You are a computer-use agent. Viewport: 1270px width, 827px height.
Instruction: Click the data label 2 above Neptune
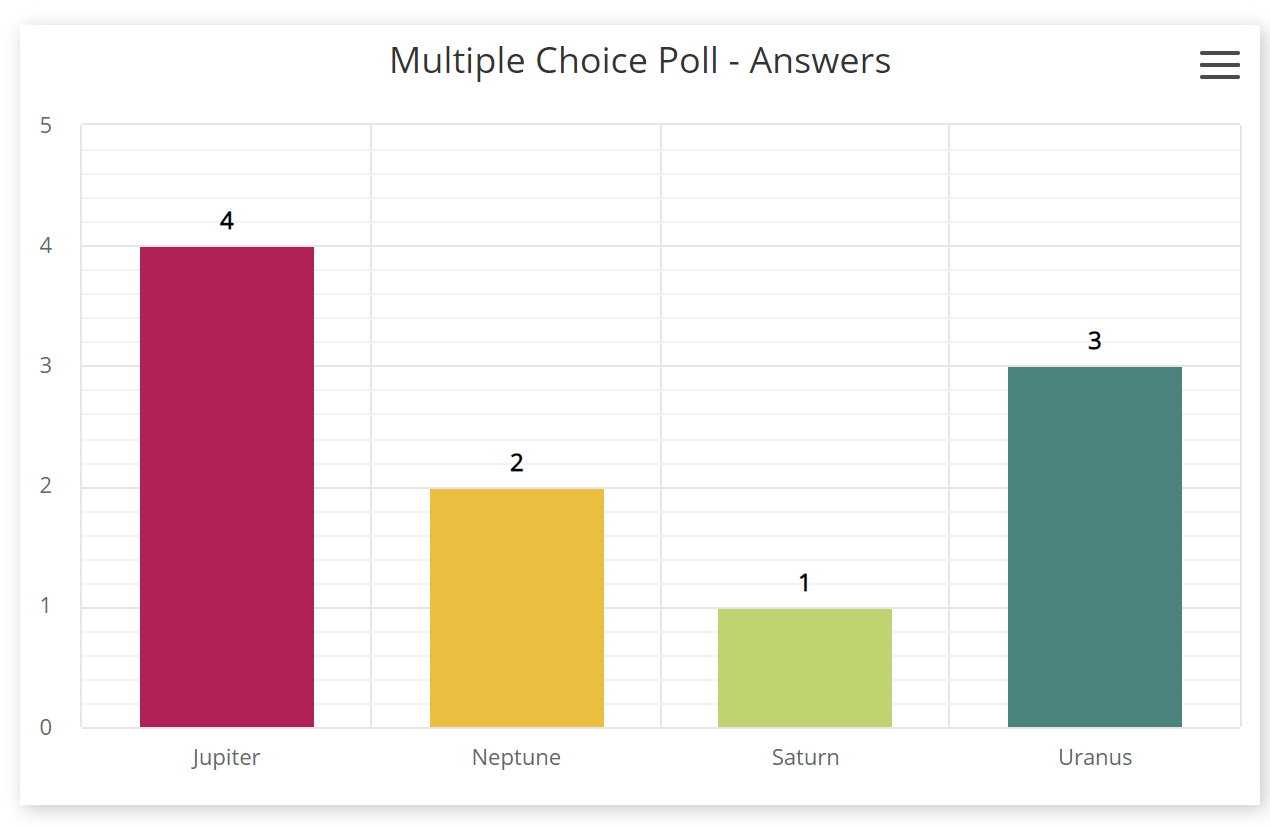[x=517, y=463]
